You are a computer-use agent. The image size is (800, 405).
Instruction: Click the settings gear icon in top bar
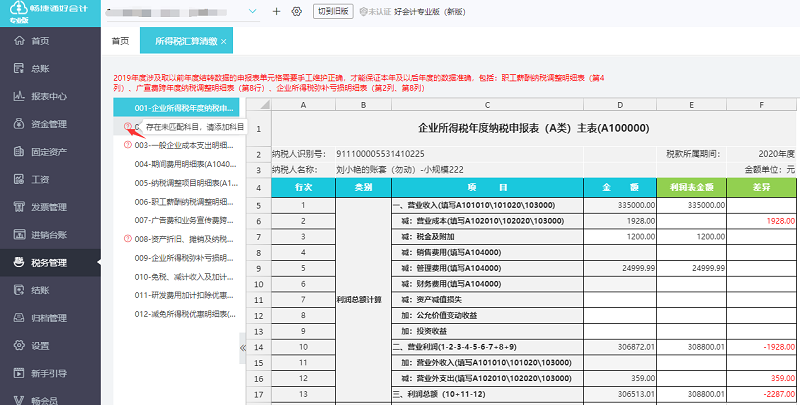pyautogui.click(x=296, y=11)
